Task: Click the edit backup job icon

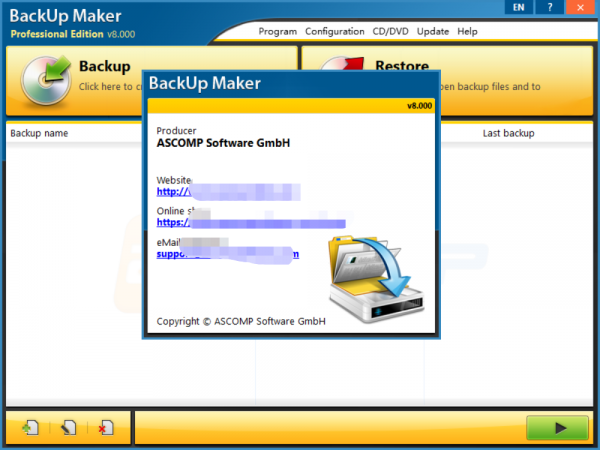Action: pyautogui.click(x=68, y=428)
